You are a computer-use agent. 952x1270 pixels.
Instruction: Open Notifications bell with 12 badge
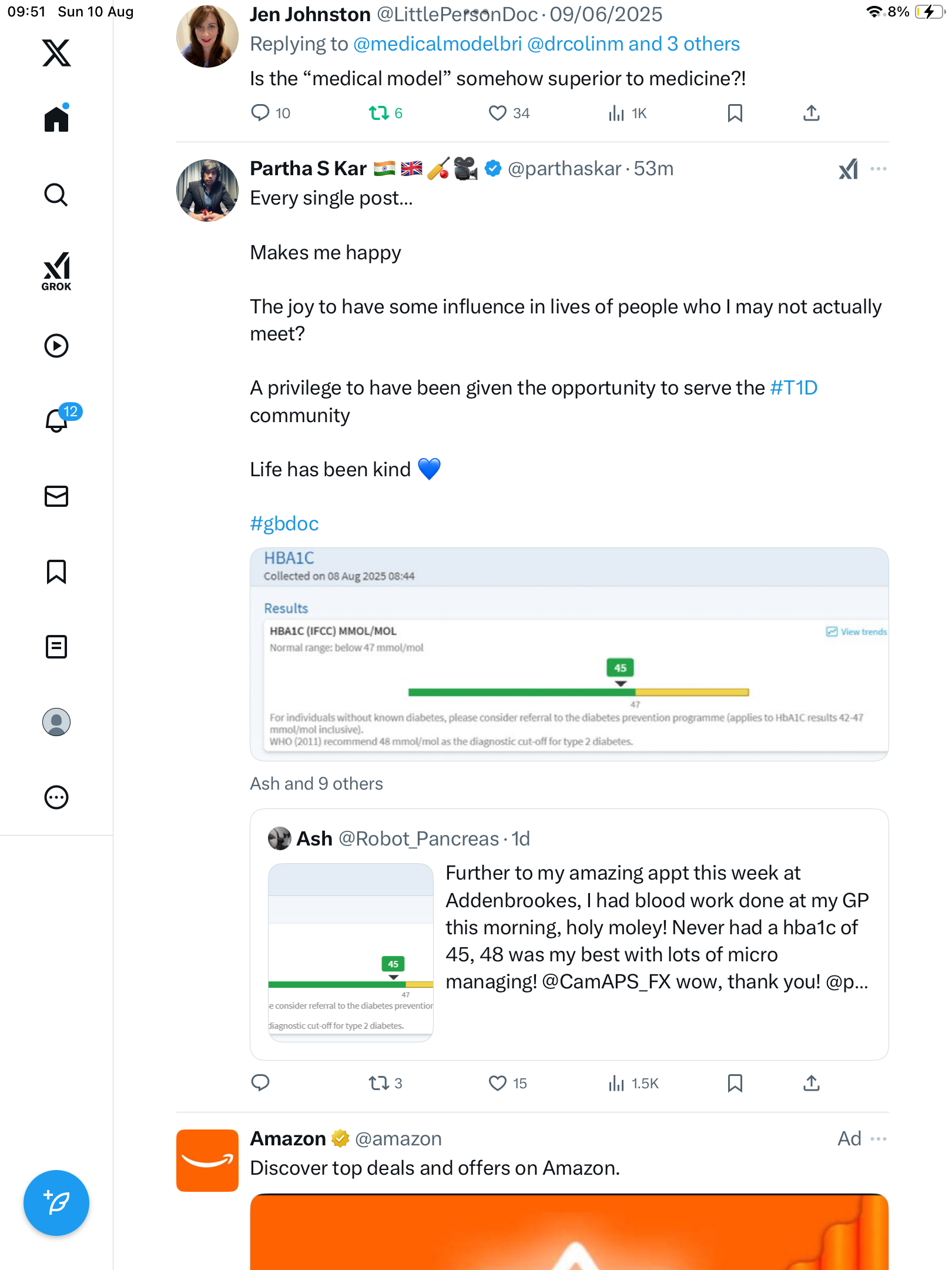(x=58, y=420)
